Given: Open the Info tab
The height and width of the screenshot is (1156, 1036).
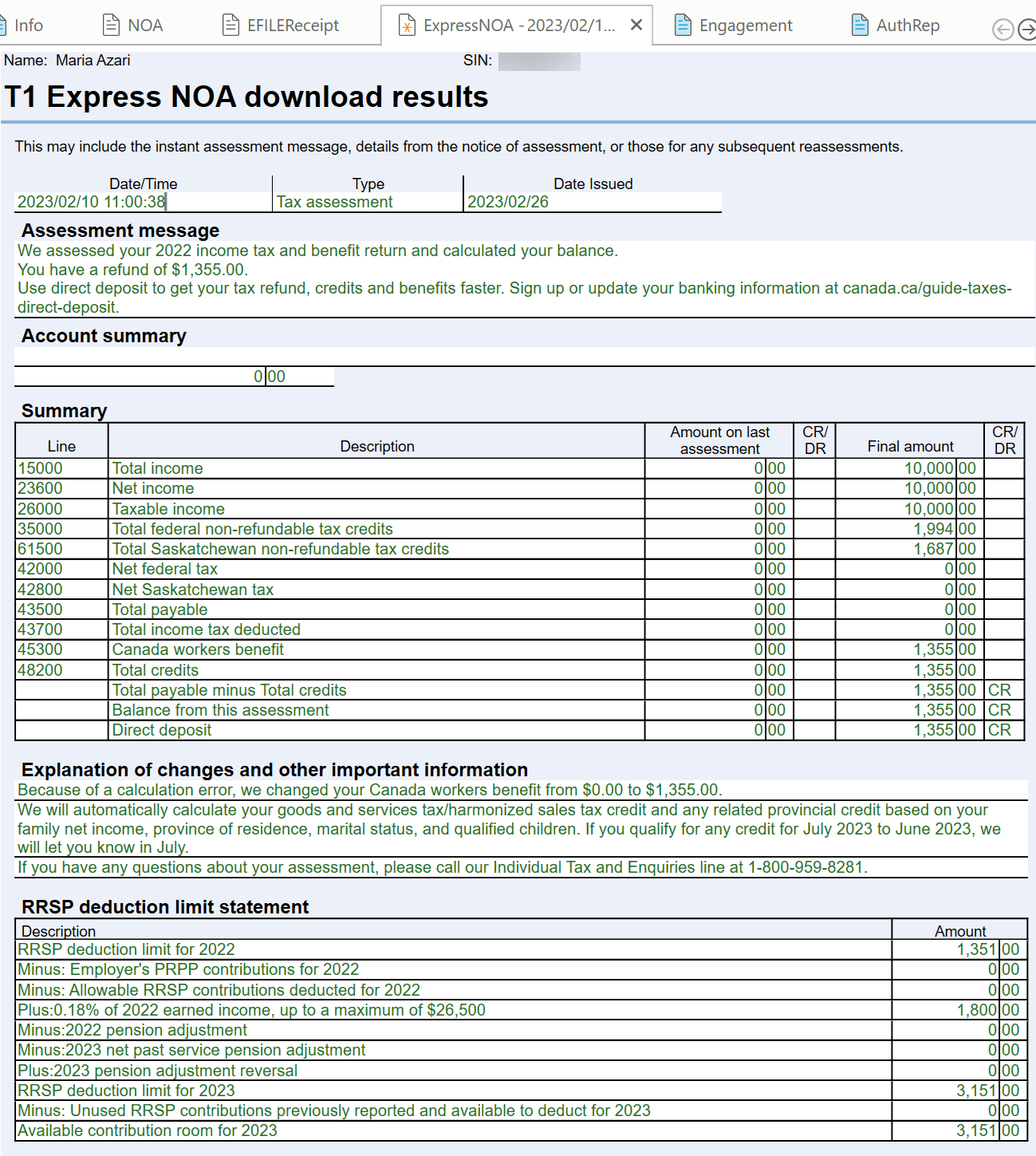Looking at the screenshot, I should [24, 26].
